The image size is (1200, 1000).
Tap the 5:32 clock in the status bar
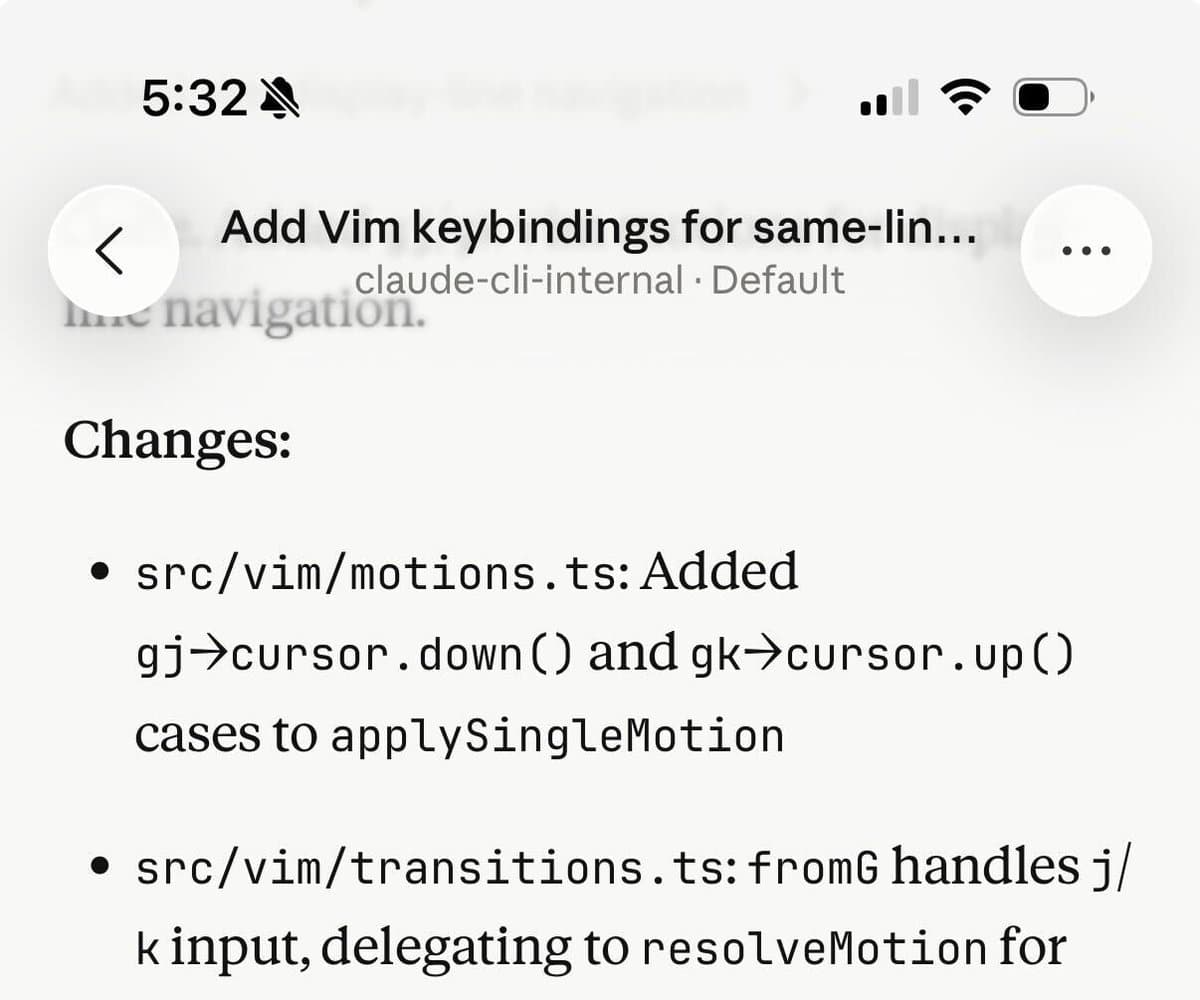coord(197,97)
